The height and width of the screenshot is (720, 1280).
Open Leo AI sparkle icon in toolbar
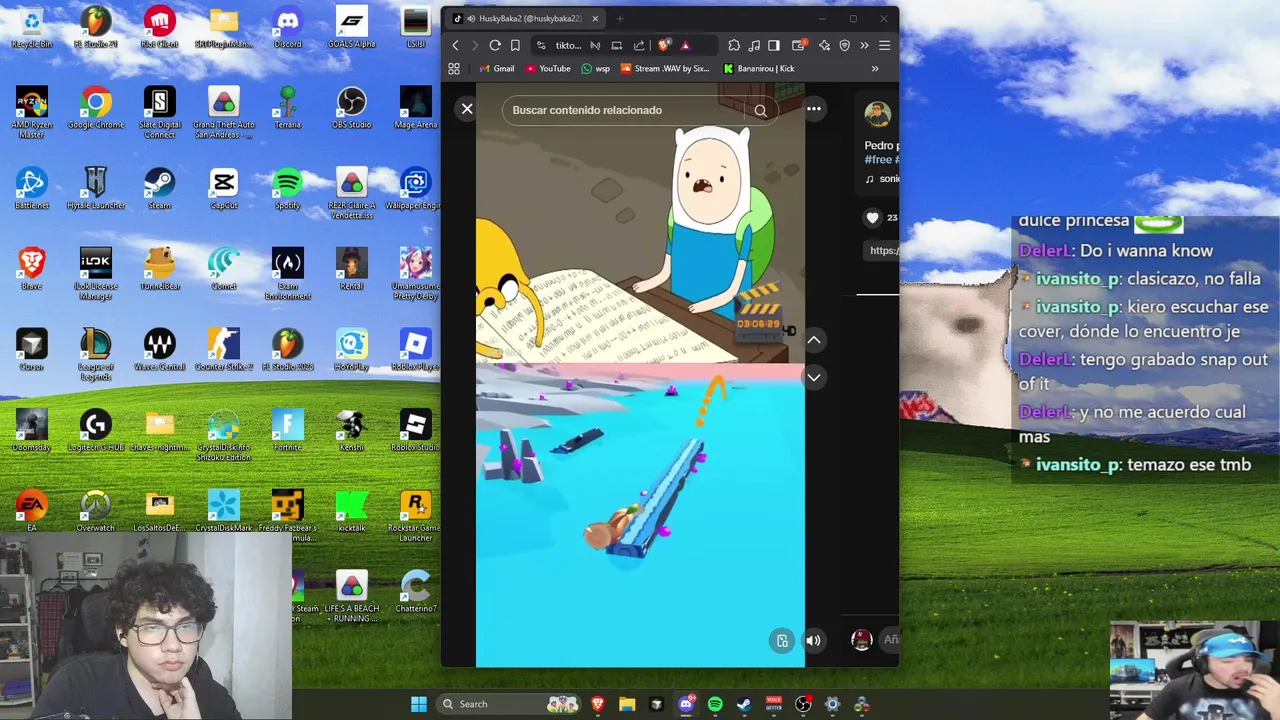click(824, 45)
